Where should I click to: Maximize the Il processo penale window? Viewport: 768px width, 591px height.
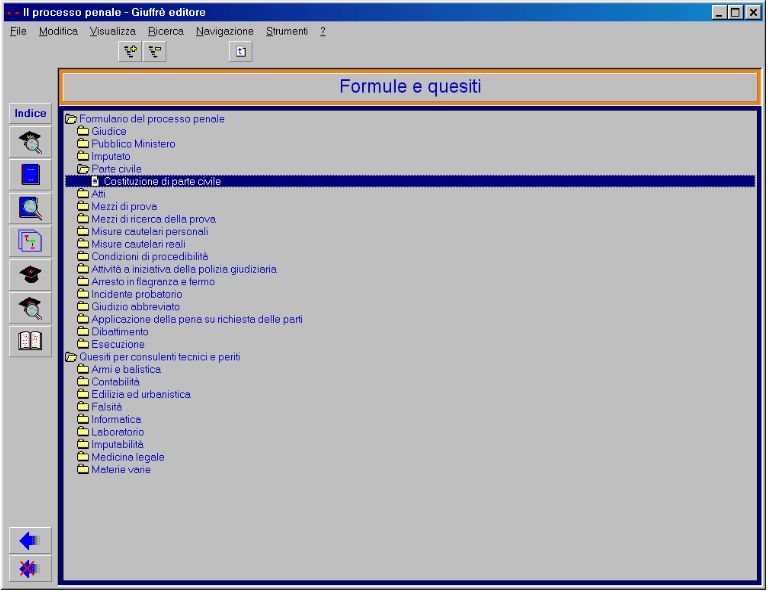pos(735,12)
